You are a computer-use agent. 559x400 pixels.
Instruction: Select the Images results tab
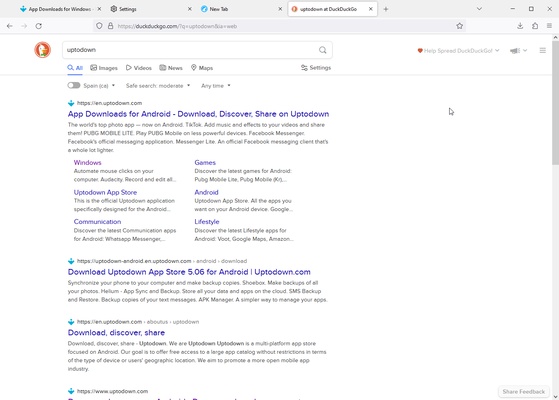click(104, 68)
